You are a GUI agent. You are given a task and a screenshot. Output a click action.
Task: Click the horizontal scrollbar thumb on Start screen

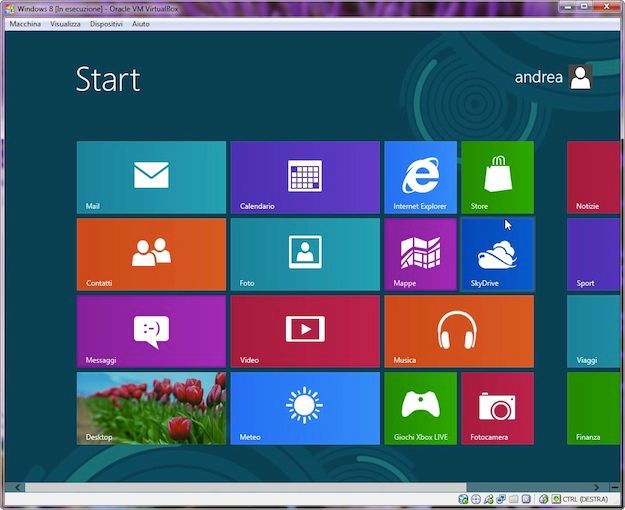point(246,487)
